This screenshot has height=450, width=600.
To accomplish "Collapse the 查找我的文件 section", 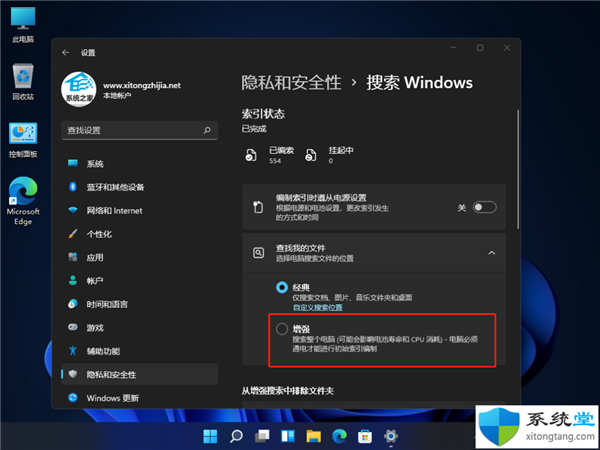I will 492,253.
